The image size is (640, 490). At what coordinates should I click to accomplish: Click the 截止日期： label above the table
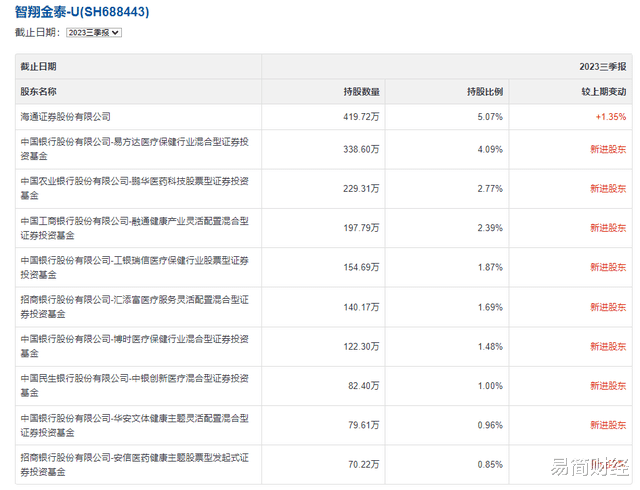pyautogui.click(x=38, y=33)
